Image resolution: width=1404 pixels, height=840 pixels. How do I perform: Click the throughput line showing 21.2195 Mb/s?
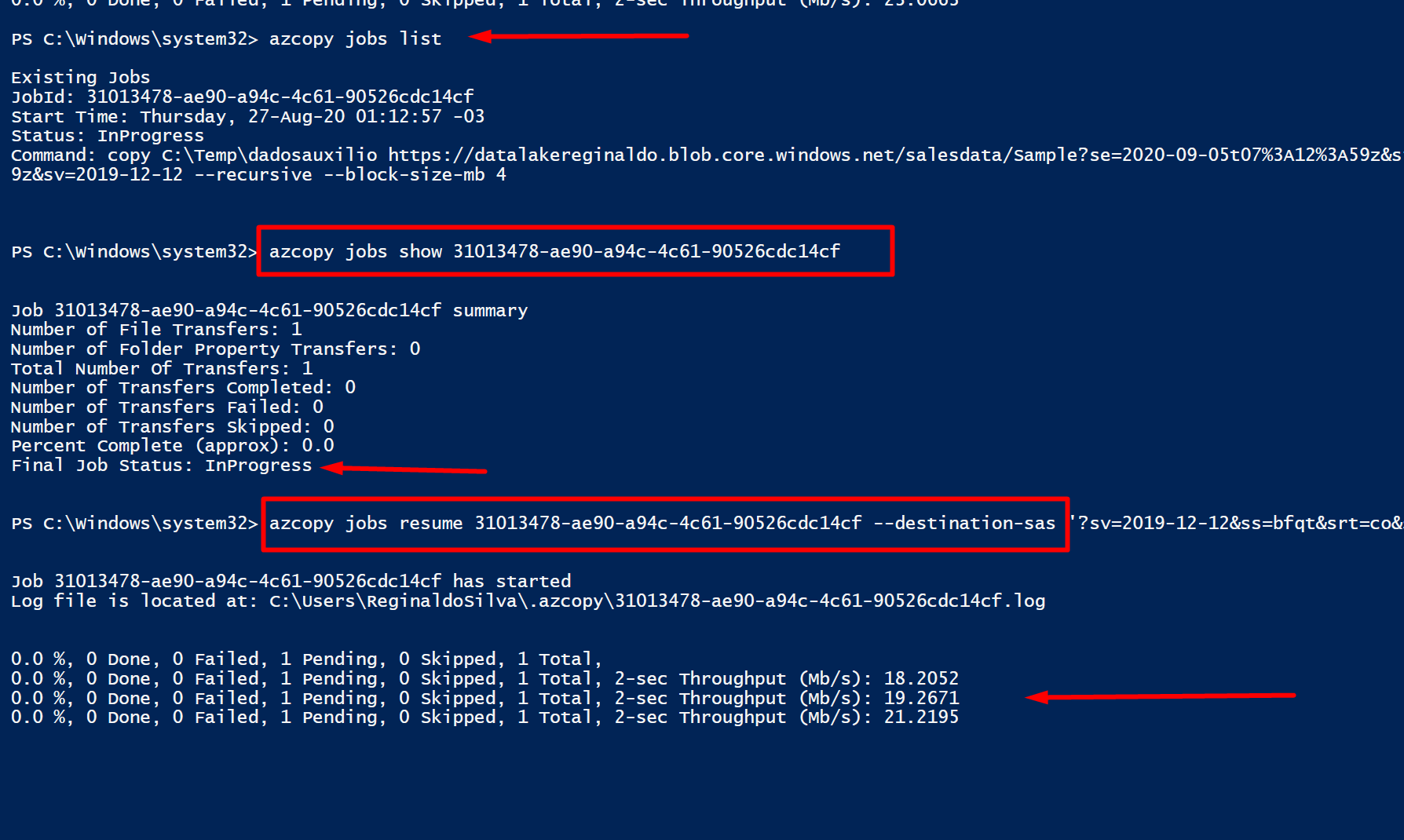pyautogui.click(x=484, y=717)
